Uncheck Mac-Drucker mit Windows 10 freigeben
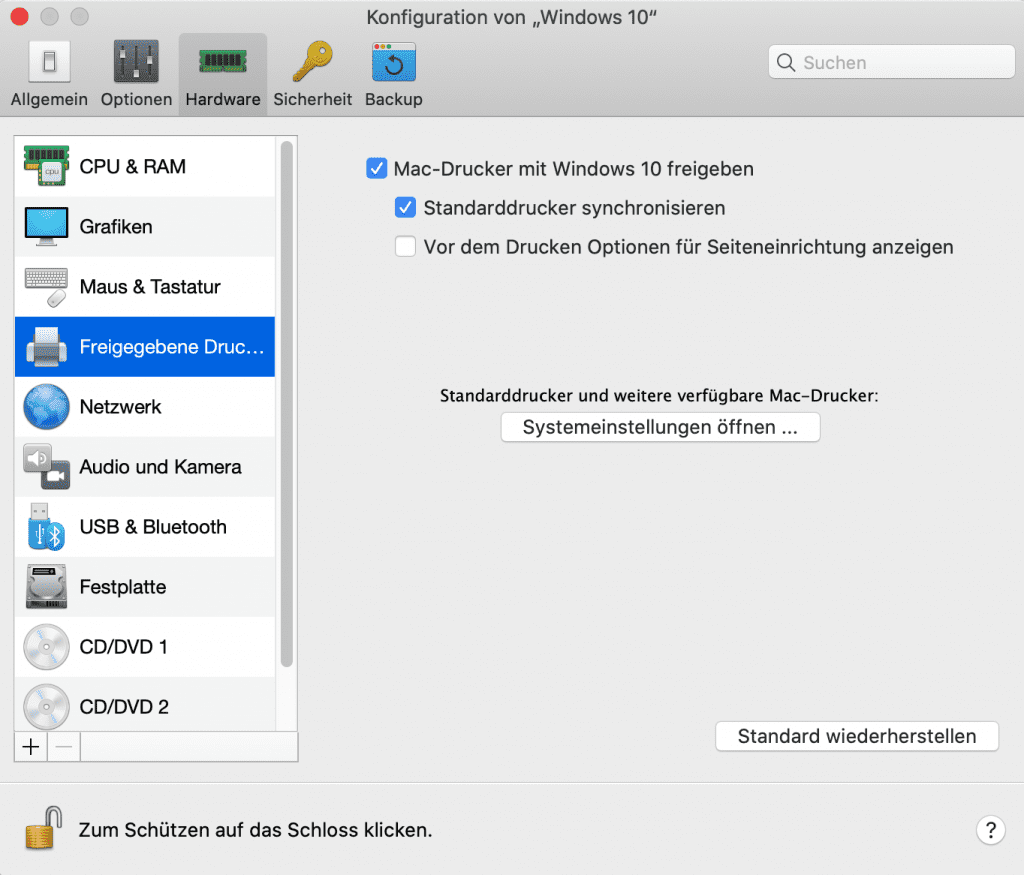Screen dimensions: 1024x875 pos(377,169)
